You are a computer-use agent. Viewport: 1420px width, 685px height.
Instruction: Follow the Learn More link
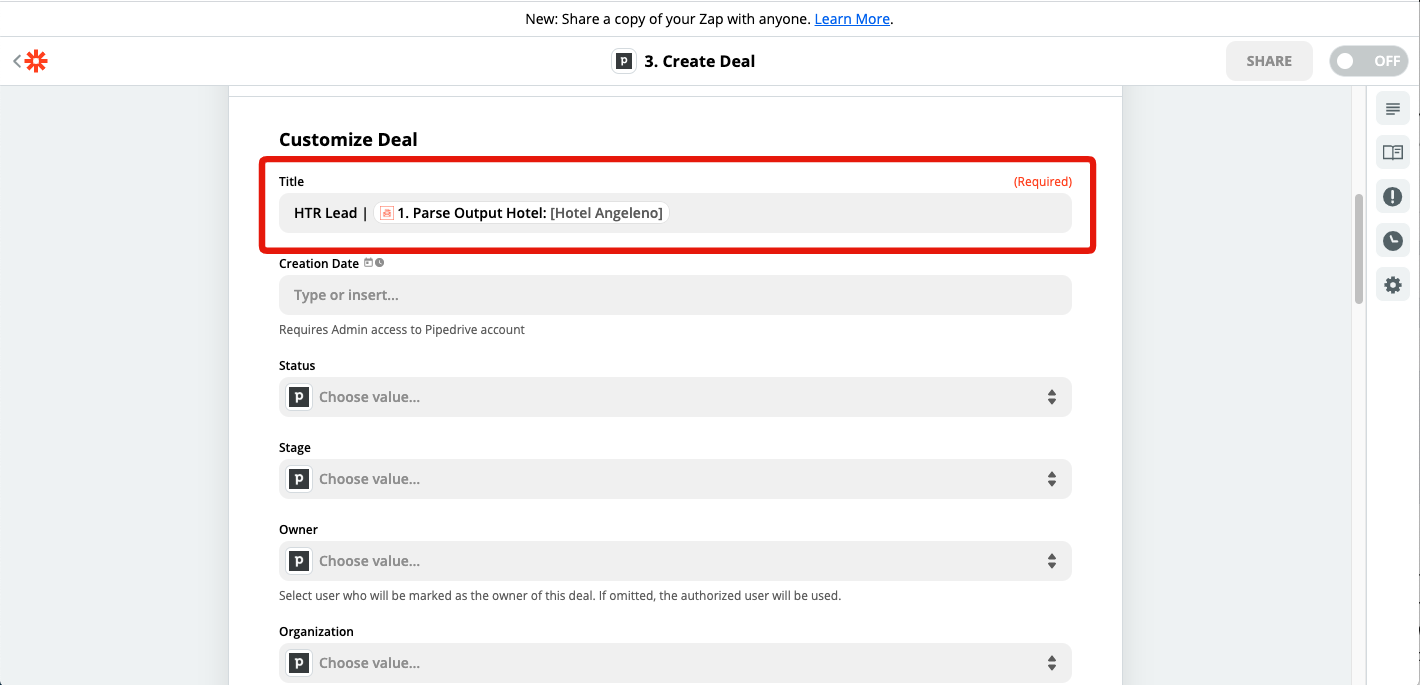pyautogui.click(x=852, y=19)
